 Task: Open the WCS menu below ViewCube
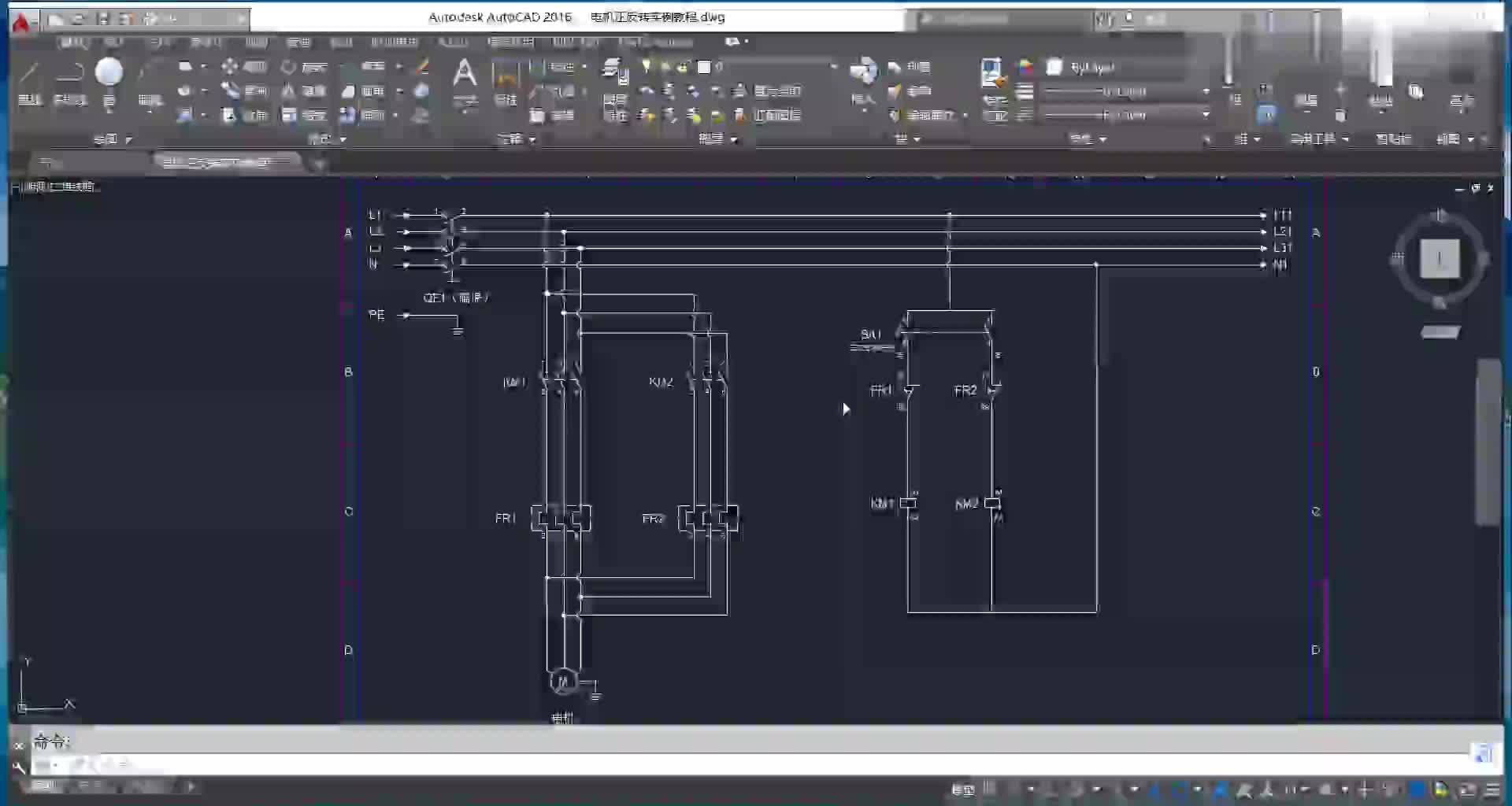1440,333
